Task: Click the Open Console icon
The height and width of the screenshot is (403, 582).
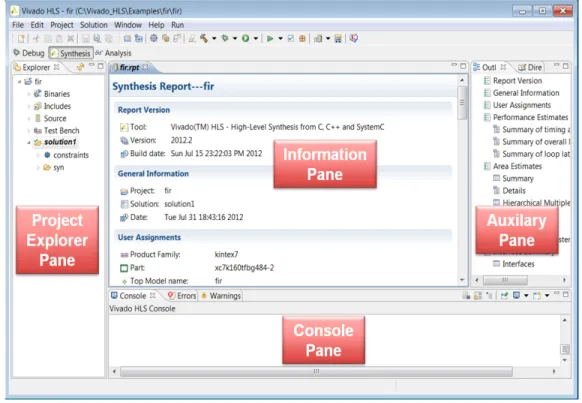Action: 537,295
